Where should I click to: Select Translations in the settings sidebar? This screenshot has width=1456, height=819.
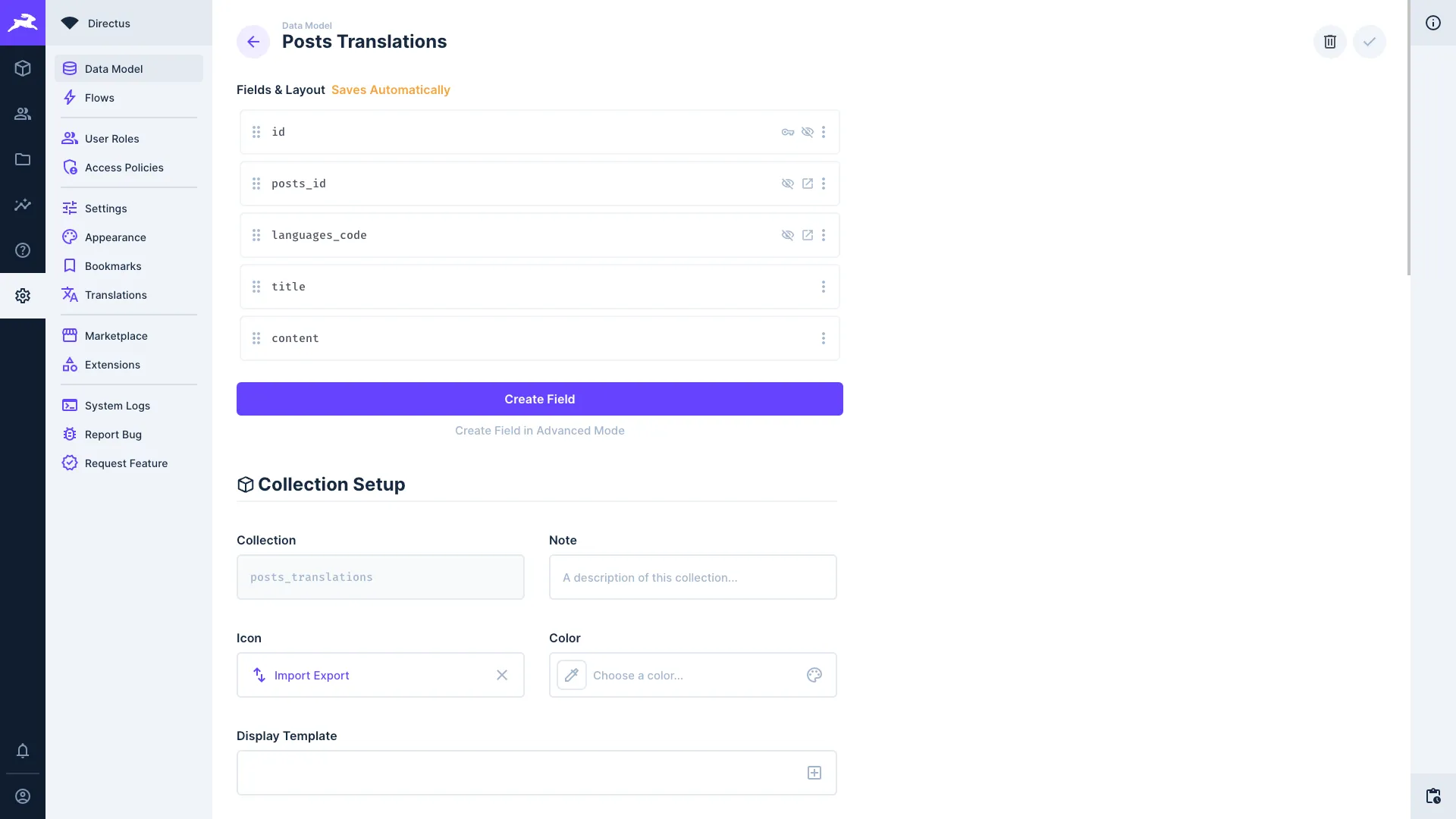point(115,294)
